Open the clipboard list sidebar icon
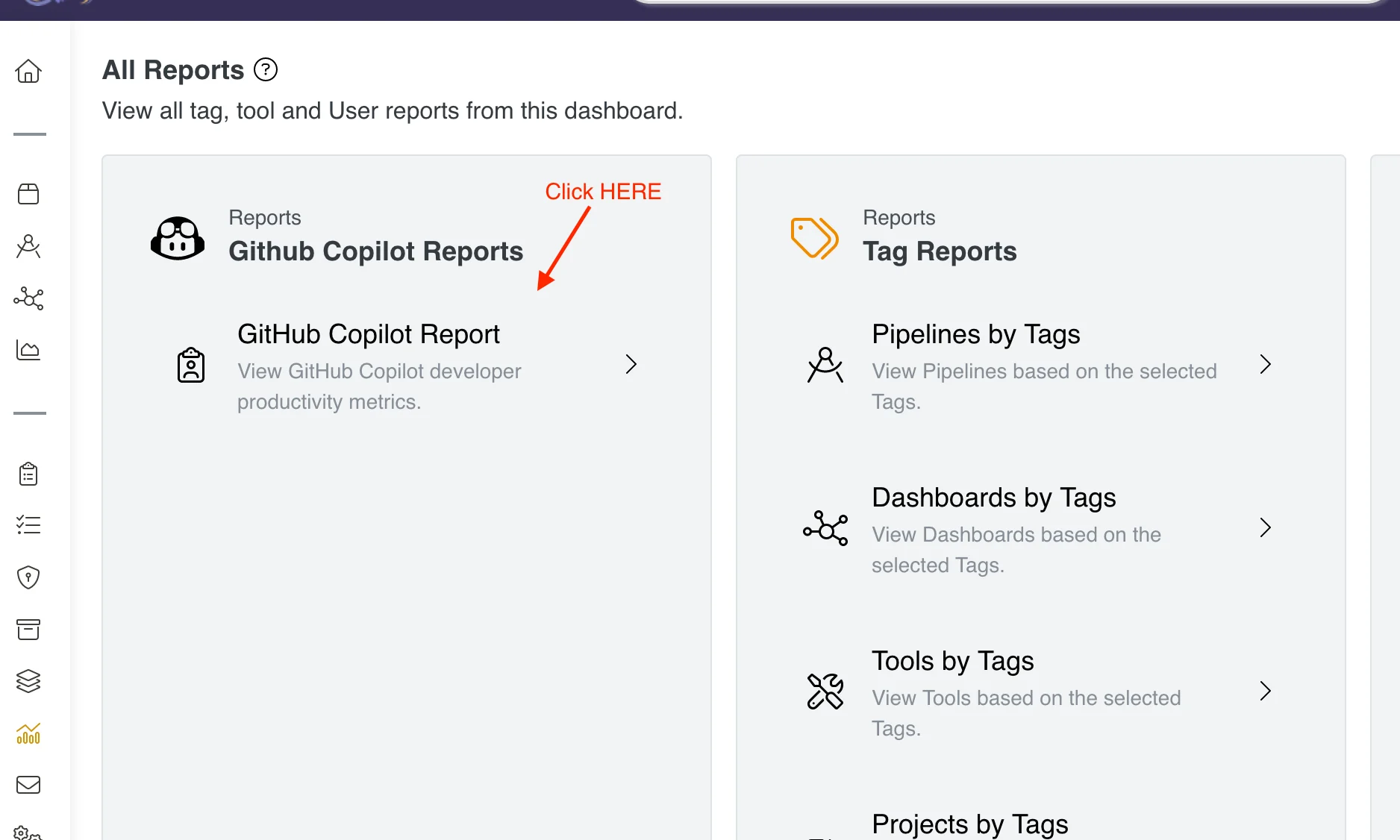The height and width of the screenshot is (840, 1400). click(x=28, y=474)
